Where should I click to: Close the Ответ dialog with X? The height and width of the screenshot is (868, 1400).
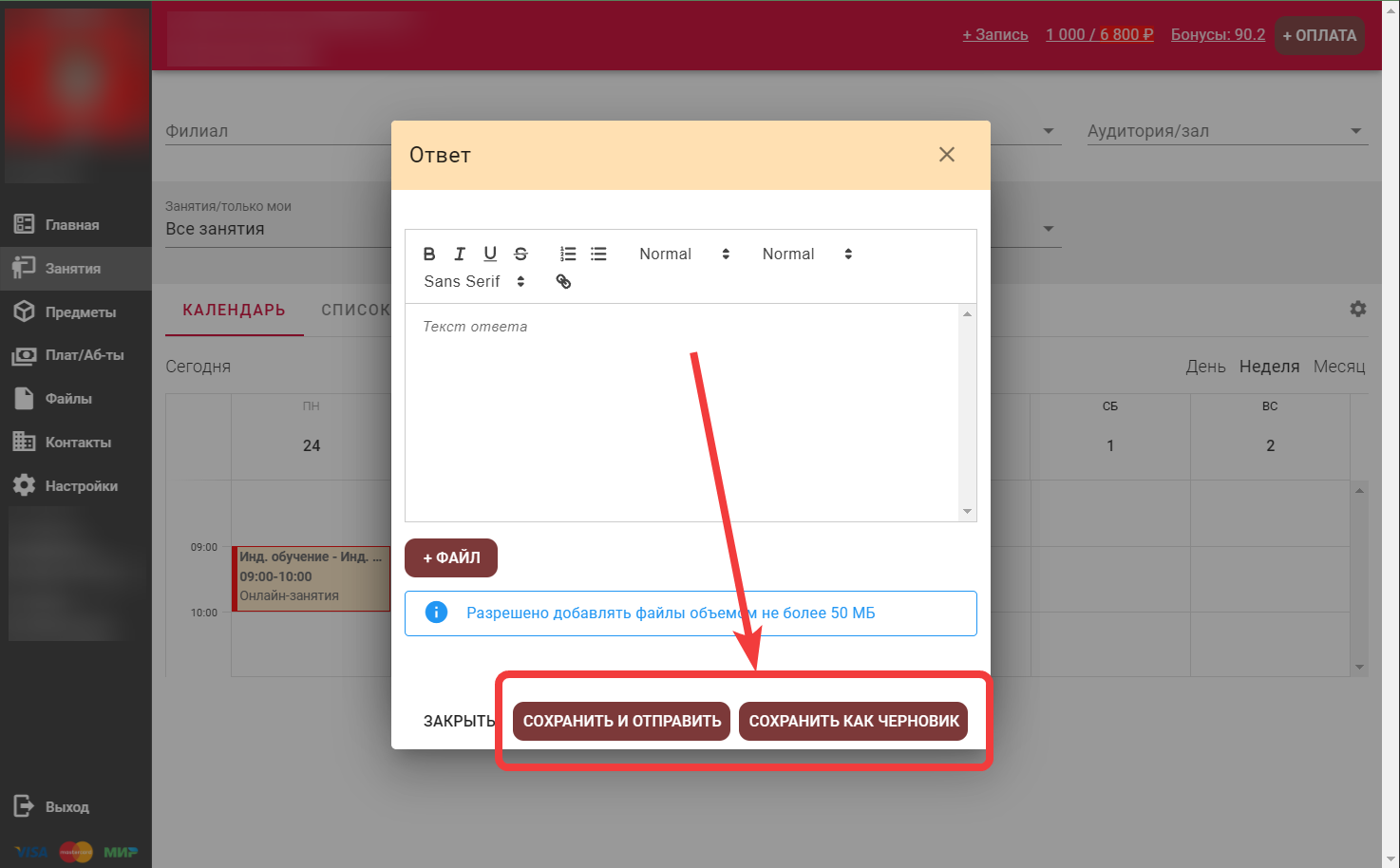(x=946, y=155)
